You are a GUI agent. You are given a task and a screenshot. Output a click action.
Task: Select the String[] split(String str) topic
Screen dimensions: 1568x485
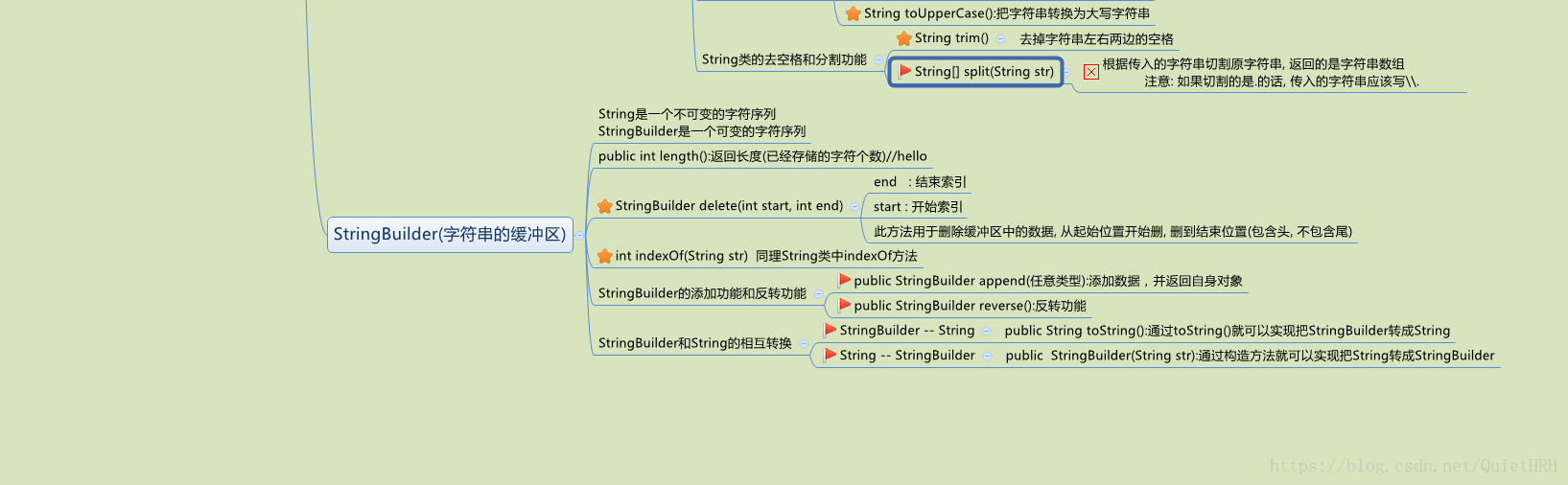(975, 72)
